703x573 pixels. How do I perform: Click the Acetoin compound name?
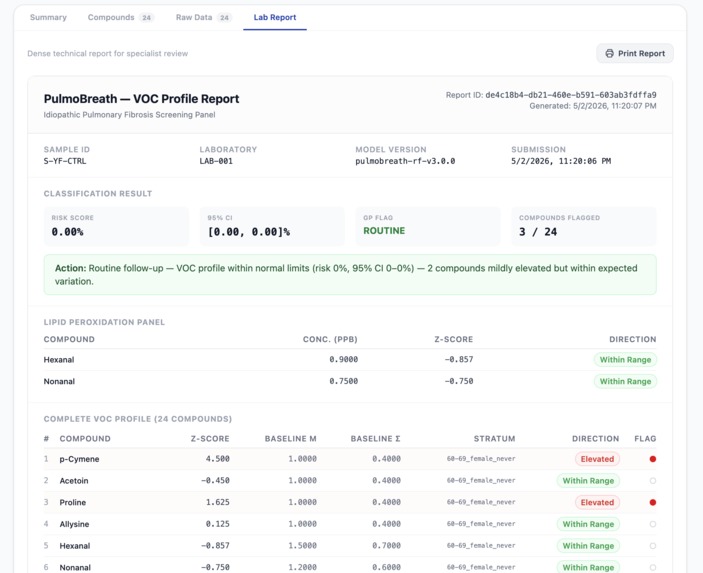[x=74, y=481]
